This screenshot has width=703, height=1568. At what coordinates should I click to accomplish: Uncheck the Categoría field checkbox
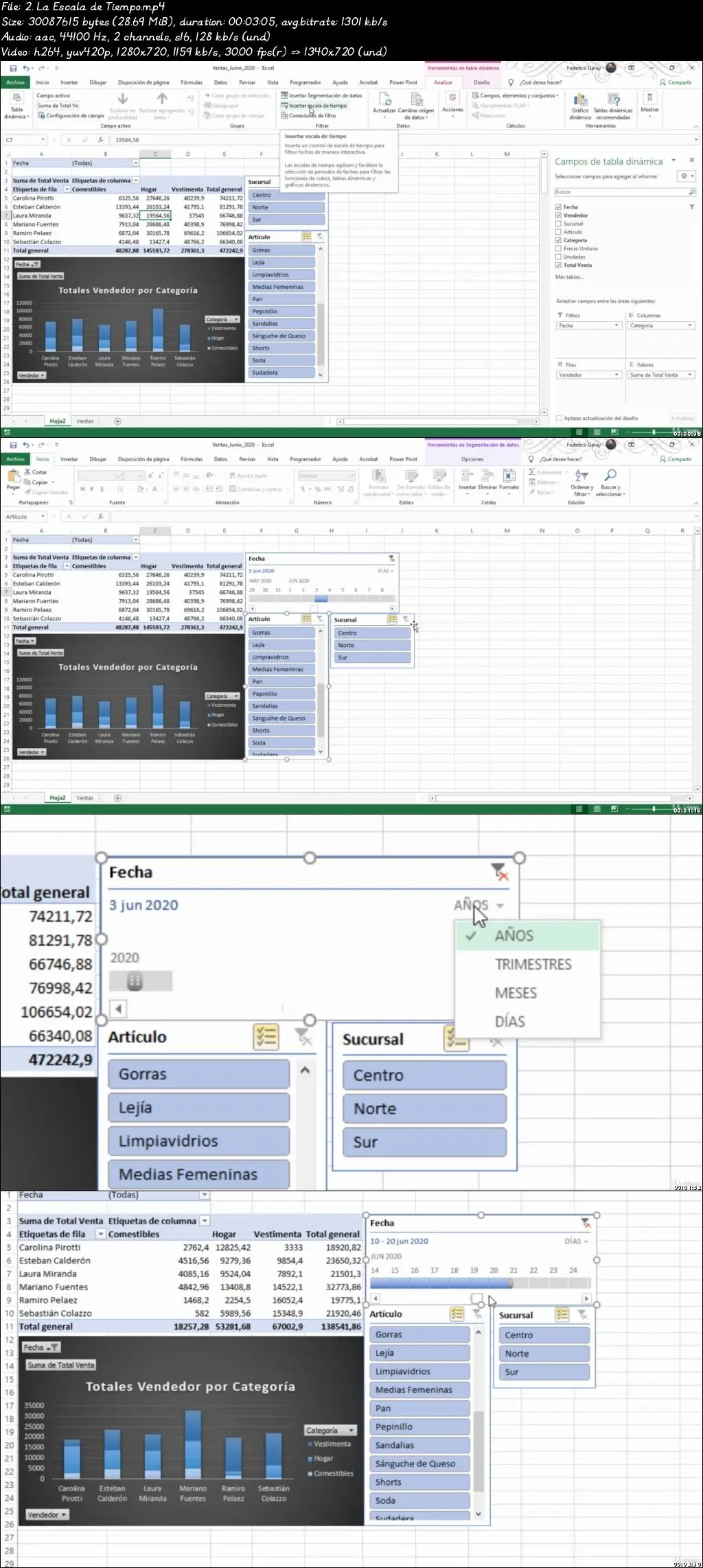click(558, 240)
